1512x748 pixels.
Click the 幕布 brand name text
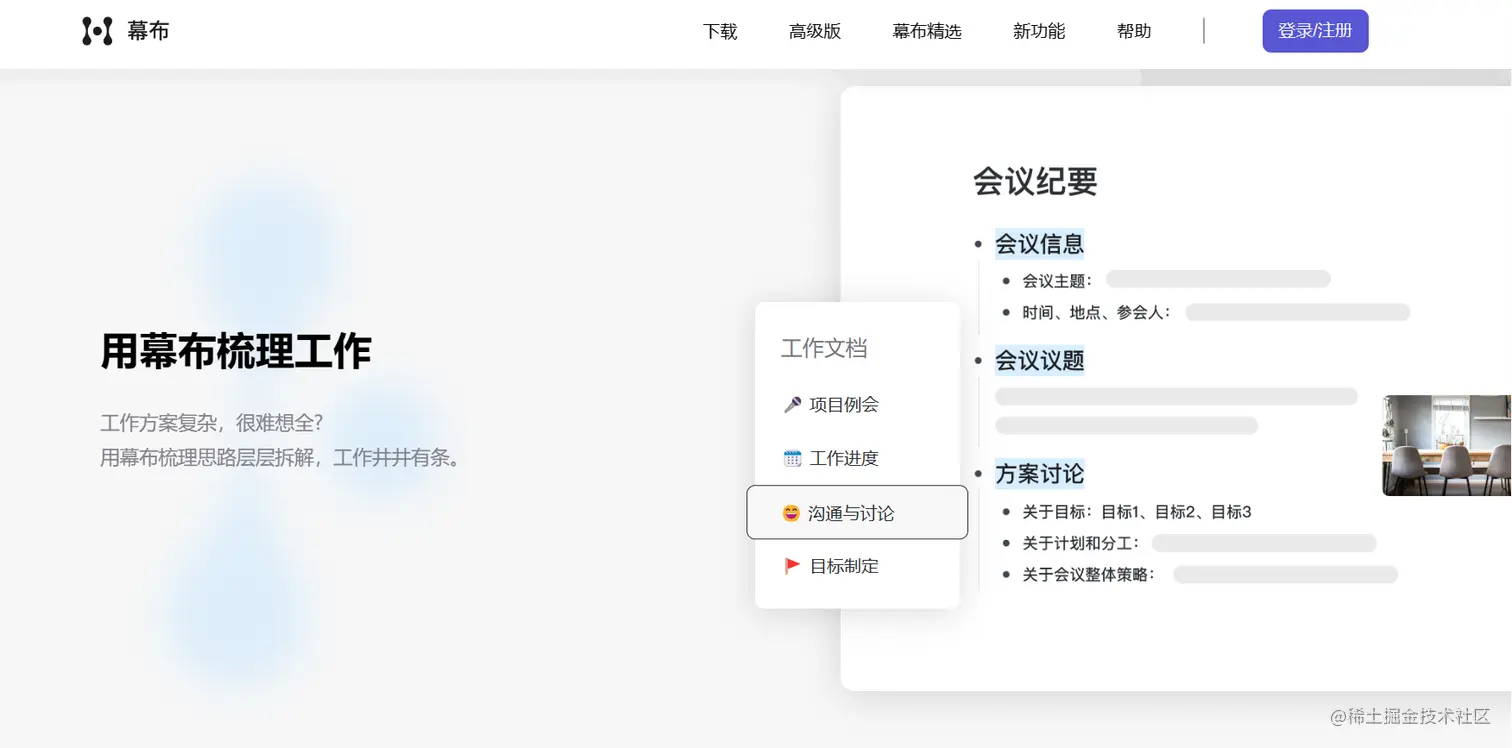click(148, 31)
